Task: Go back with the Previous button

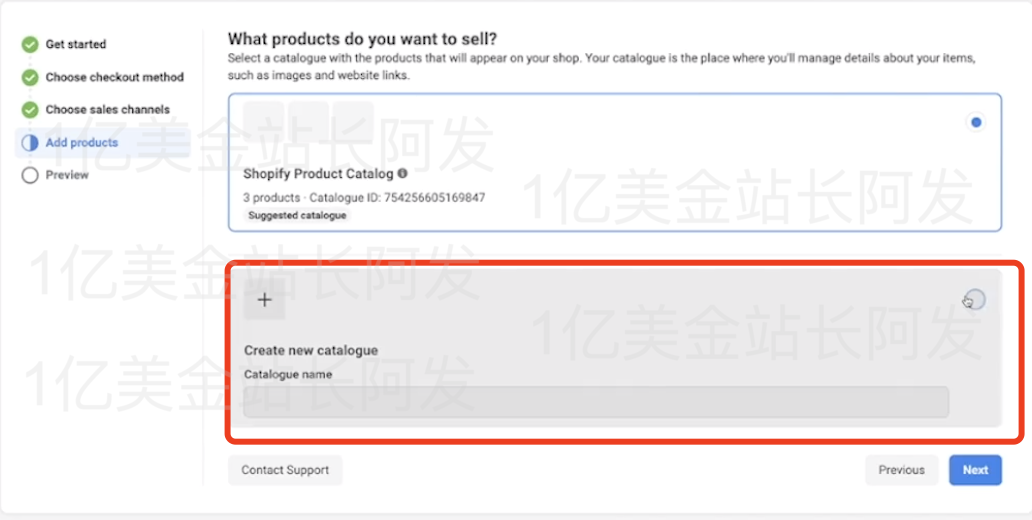Action: click(x=901, y=470)
